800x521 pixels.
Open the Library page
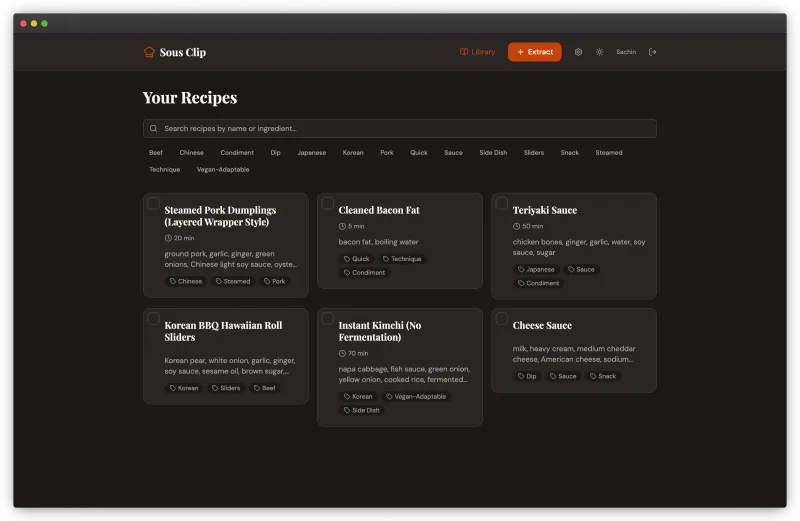(x=478, y=52)
